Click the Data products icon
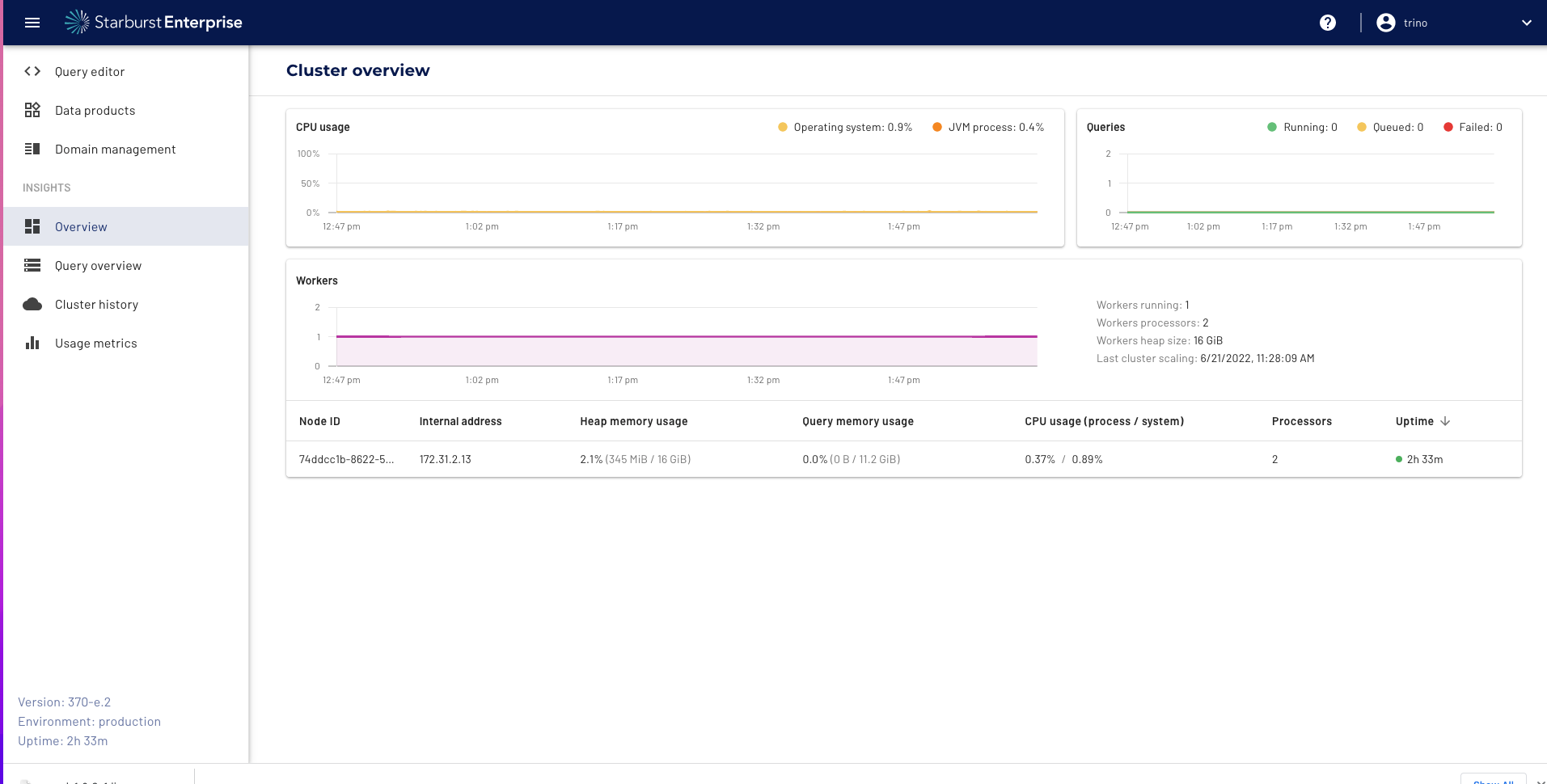Image resolution: width=1547 pixels, height=784 pixels. pyautogui.click(x=32, y=110)
